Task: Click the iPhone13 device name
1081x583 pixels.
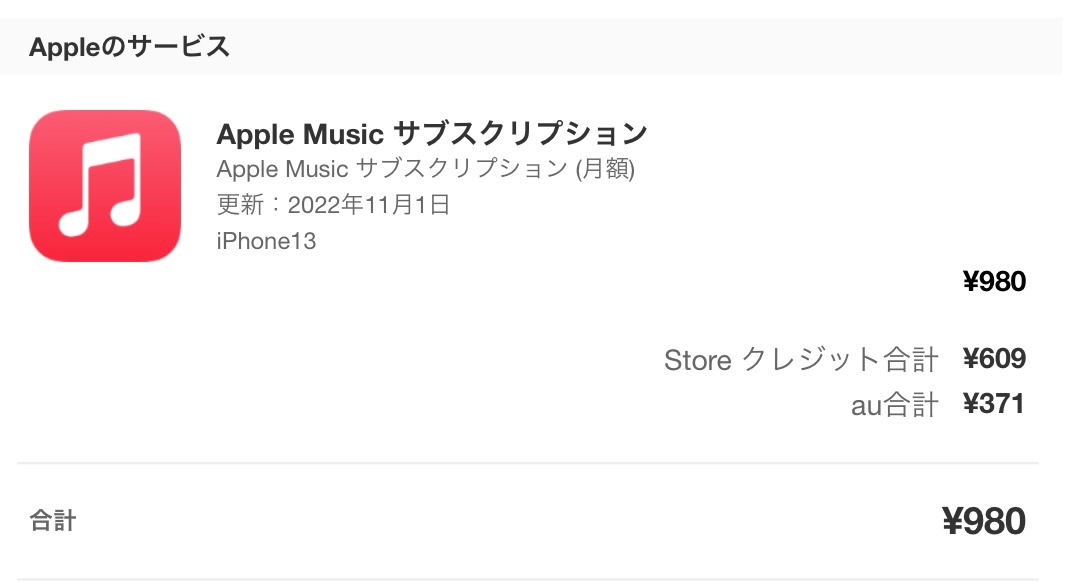Action: [266, 241]
